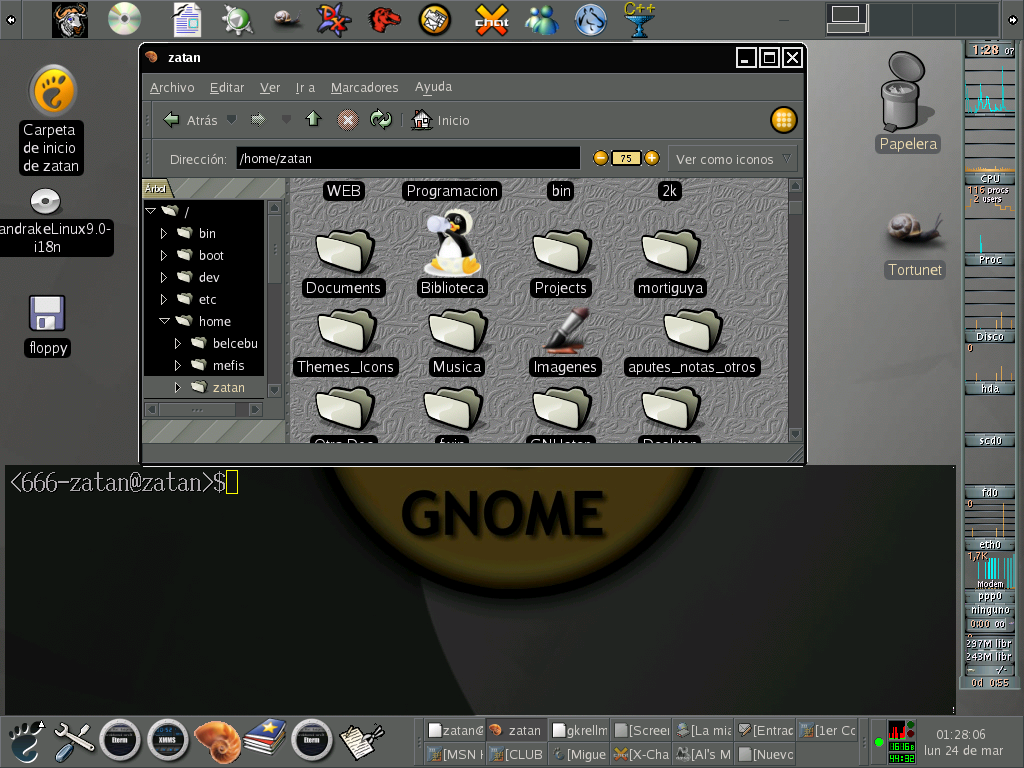Click the GNOME foot menu in panel

pyautogui.click(x=24, y=741)
